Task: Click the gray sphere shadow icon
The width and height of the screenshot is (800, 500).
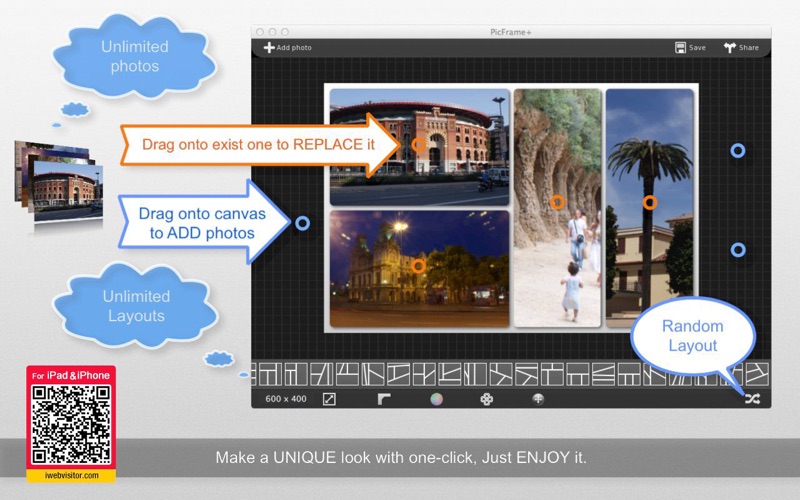Action: tap(538, 399)
